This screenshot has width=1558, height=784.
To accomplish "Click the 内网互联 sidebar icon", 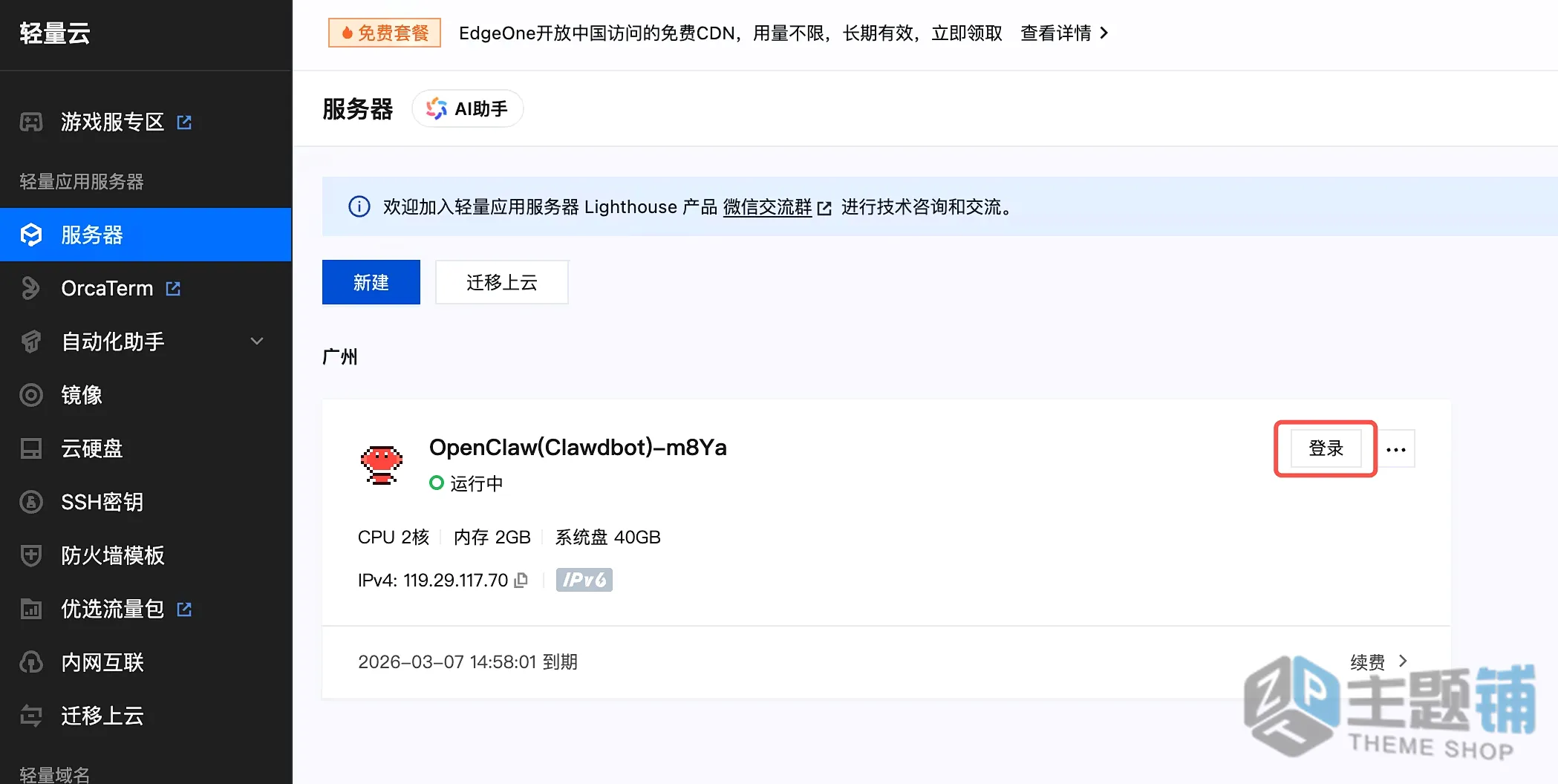I will (x=31, y=662).
